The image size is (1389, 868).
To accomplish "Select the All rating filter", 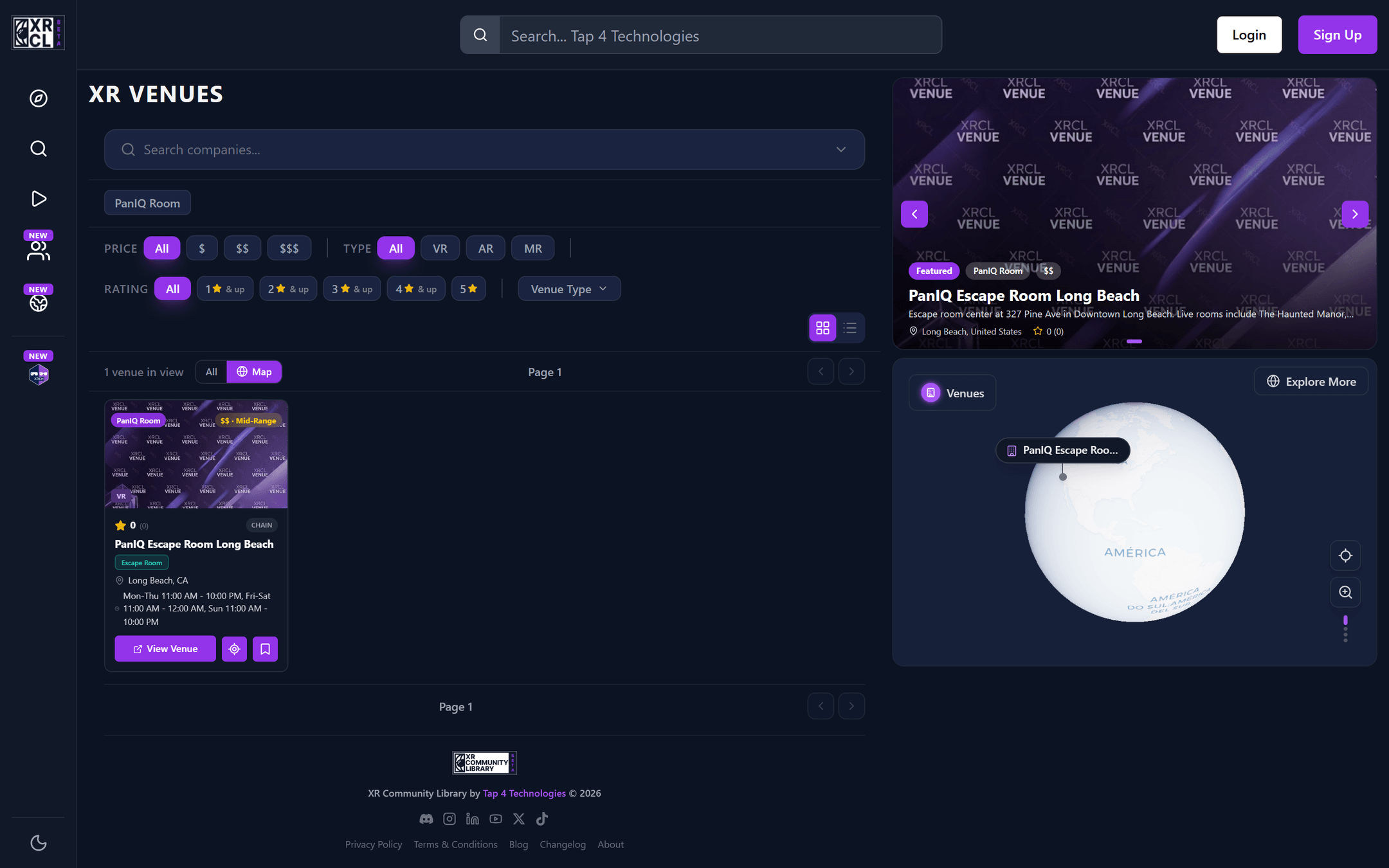I will click(173, 289).
